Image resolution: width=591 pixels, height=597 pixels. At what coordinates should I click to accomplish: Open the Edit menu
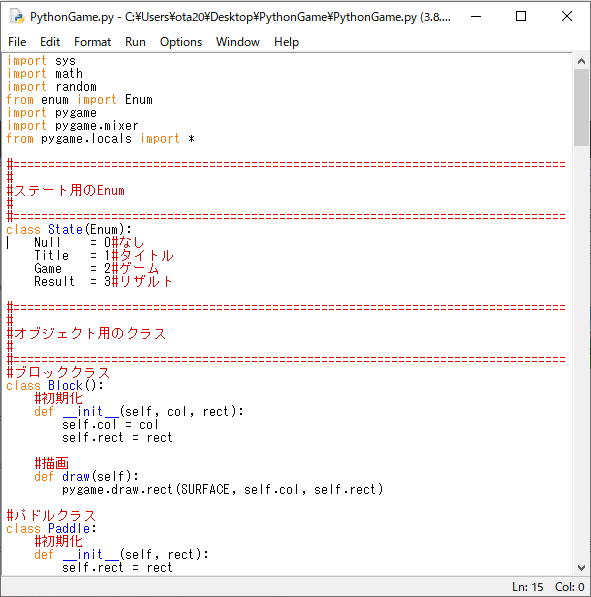[x=50, y=42]
